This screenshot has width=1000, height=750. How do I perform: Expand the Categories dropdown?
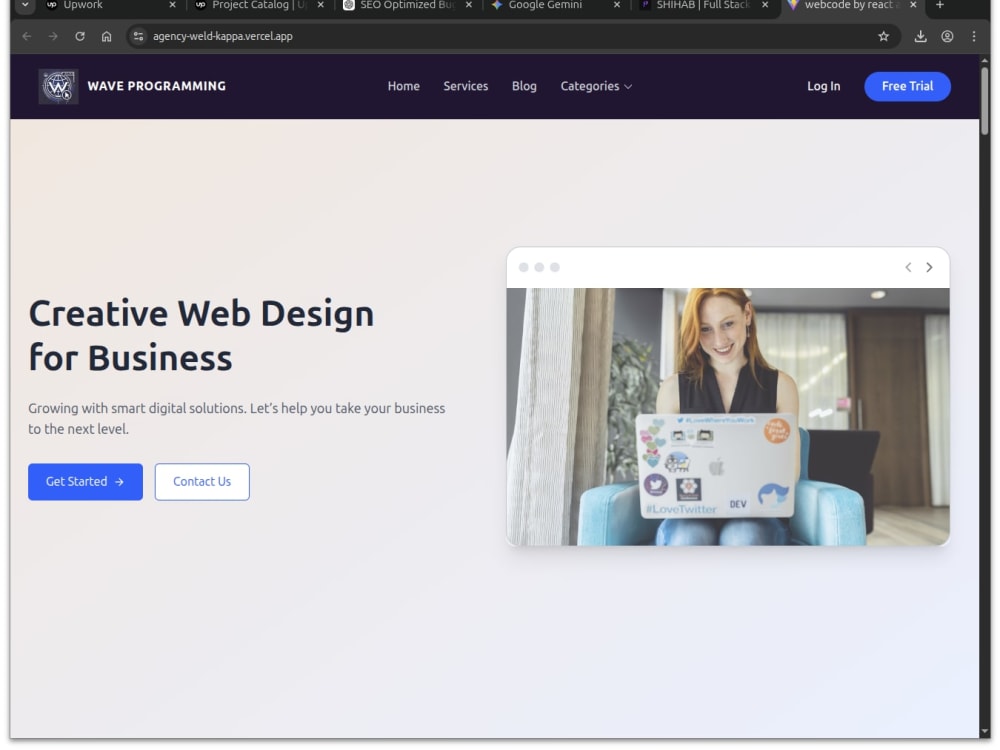click(x=596, y=86)
